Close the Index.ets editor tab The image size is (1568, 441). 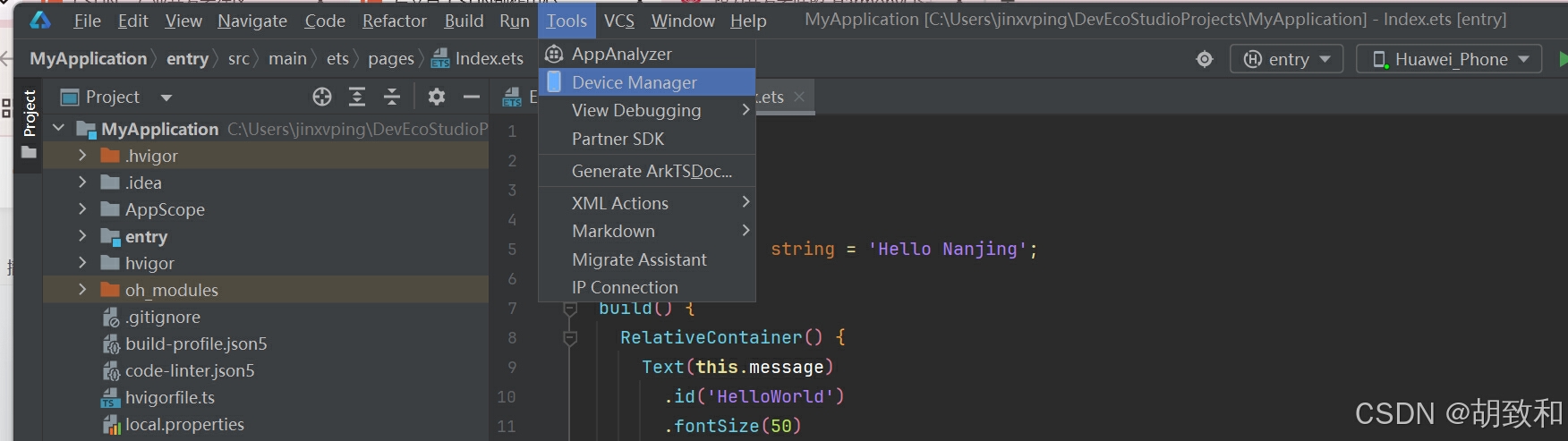799,97
